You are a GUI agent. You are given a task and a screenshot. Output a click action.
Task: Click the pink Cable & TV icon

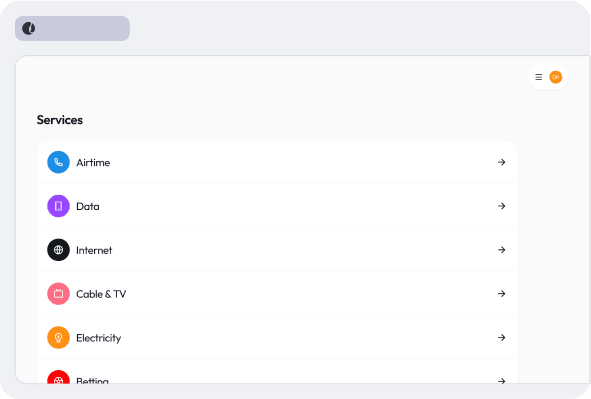[x=58, y=294]
